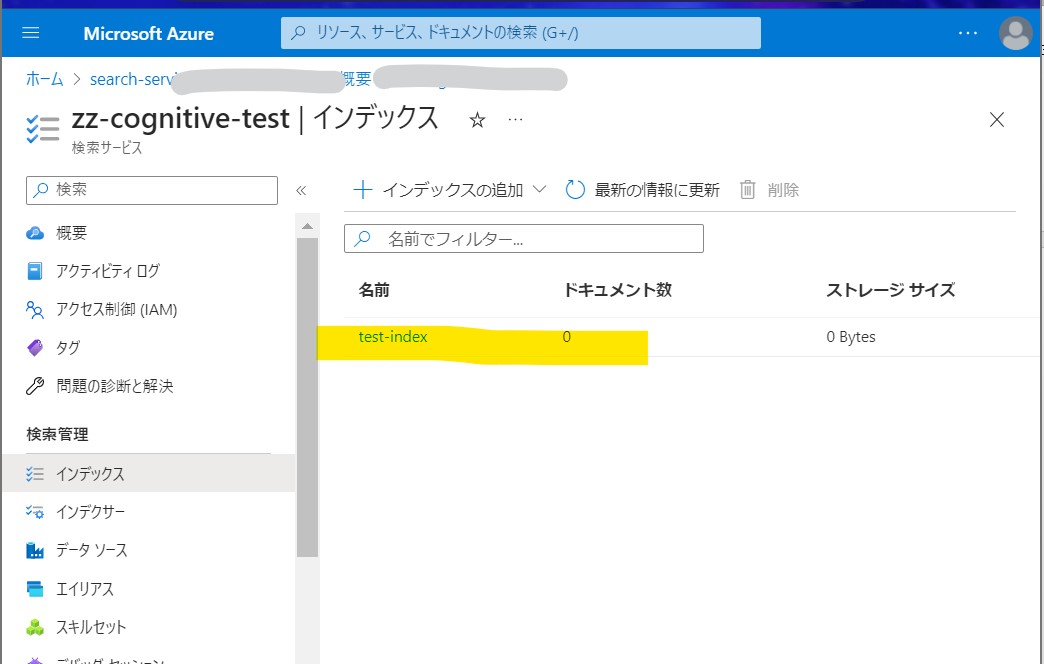Viewport: 1044px width, 664px height.
Task: Click the 削除 delete button
Action: tap(769, 190)
